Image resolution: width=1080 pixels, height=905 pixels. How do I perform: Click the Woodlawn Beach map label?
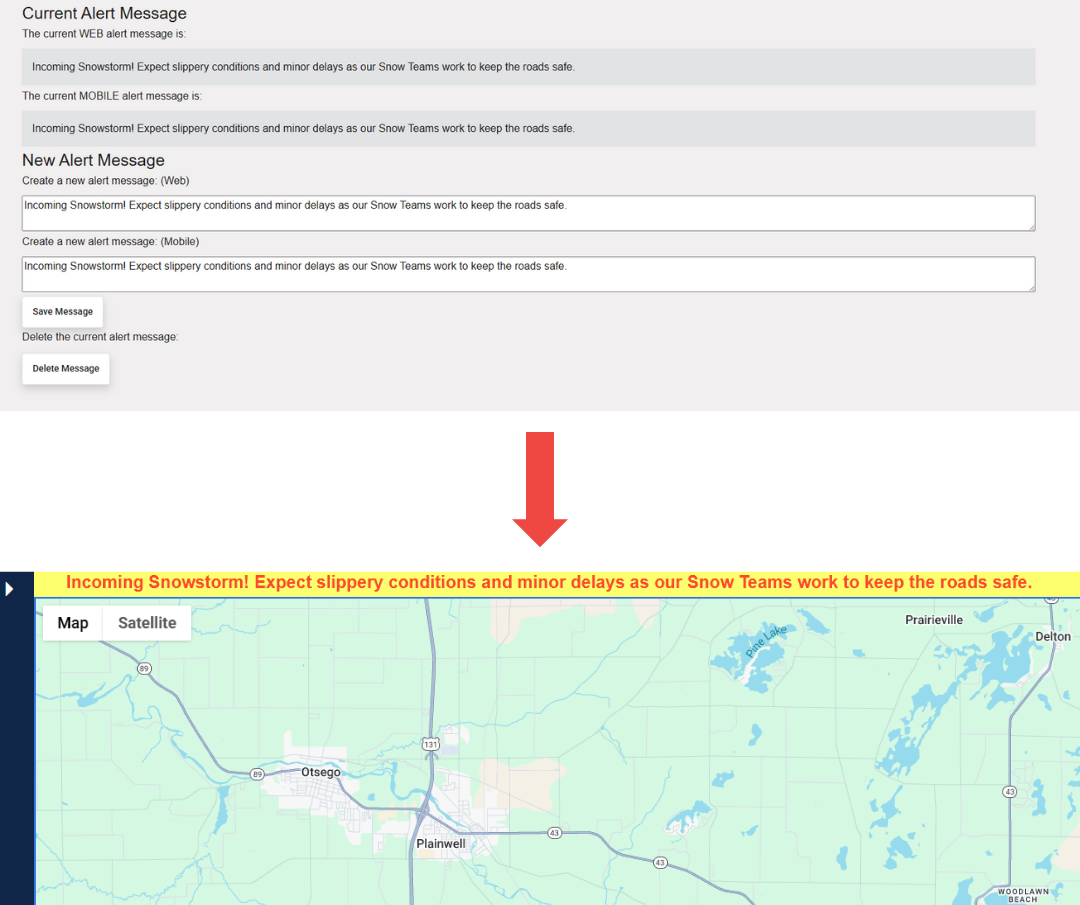point(1022,894)
